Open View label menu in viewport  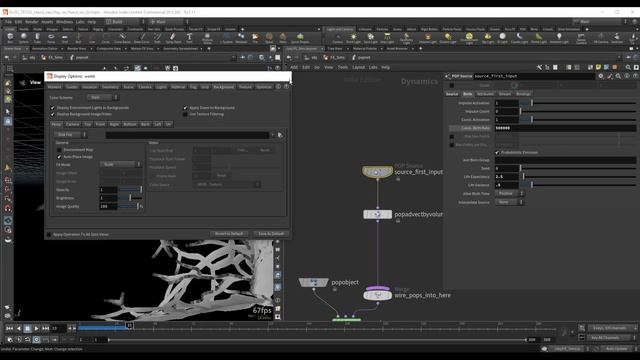coord(35,82)
